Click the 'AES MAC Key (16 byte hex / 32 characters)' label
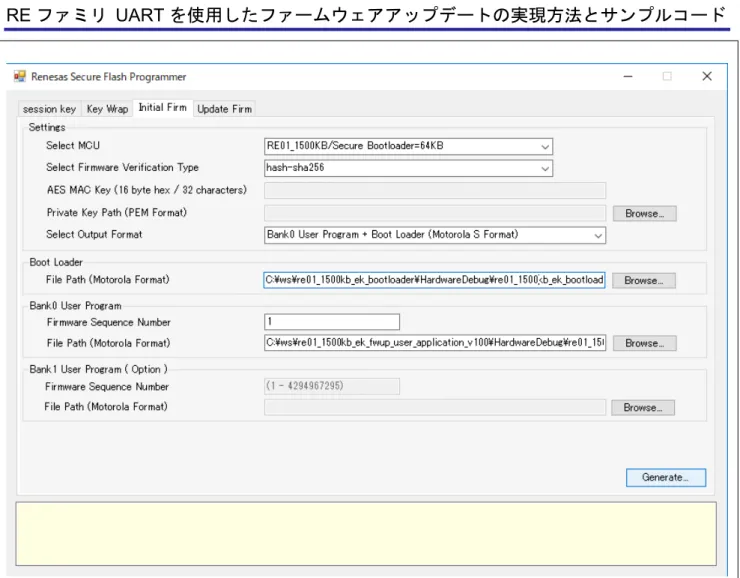Image resolution: width=740 pixels, height=578 pixels. (147, 190)
